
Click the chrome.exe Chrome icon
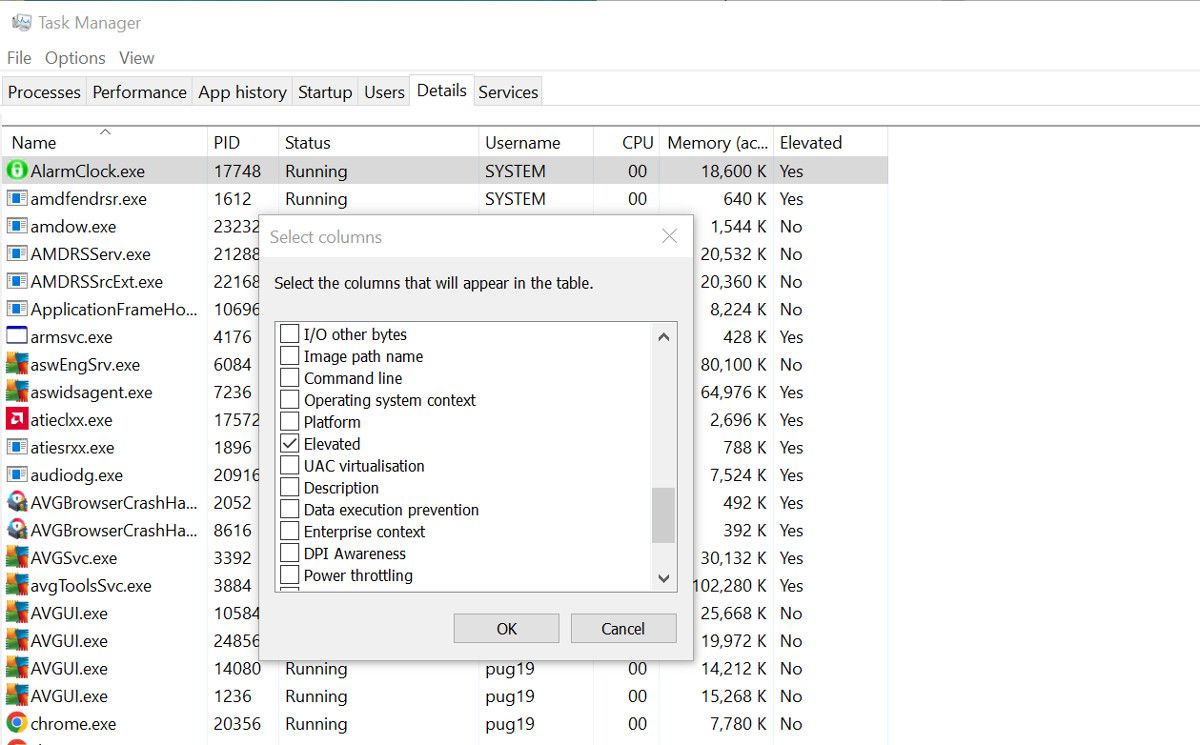[17, 723]
